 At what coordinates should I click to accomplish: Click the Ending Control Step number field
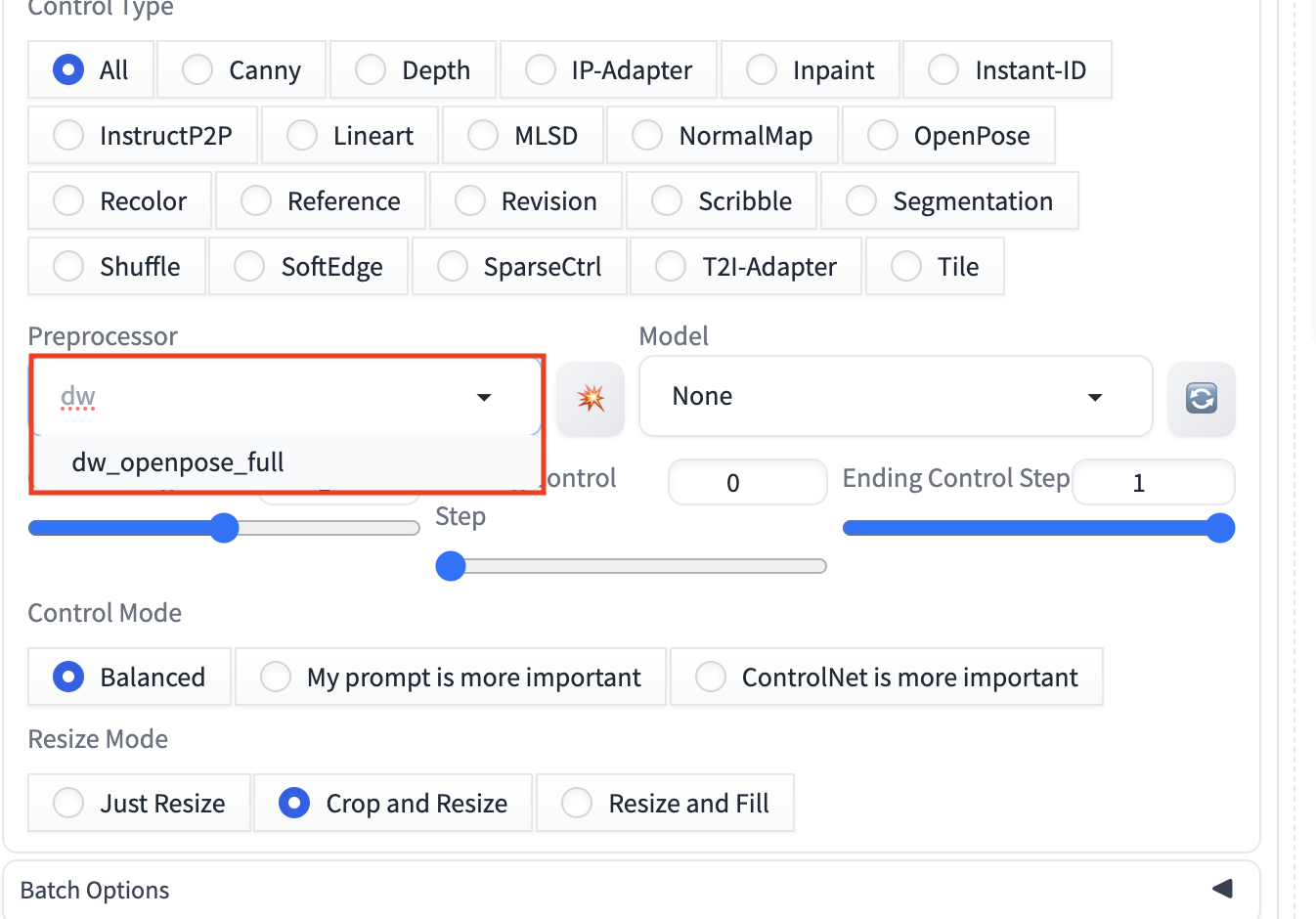point(1152,483)
